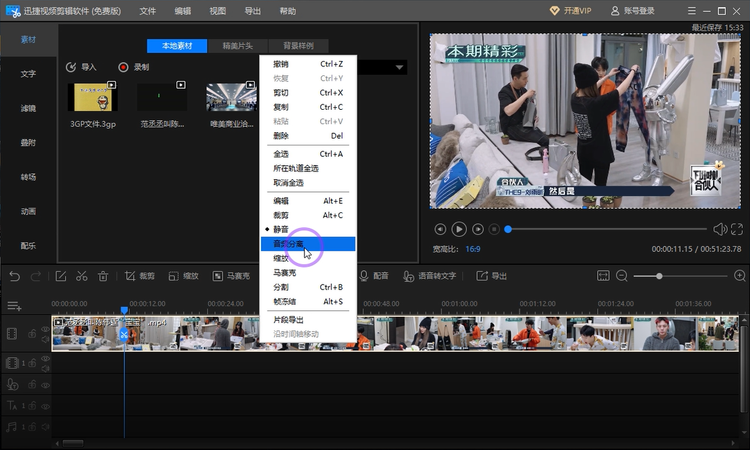
Task: Click the previous-frame playback button
Action: (440, 229)
